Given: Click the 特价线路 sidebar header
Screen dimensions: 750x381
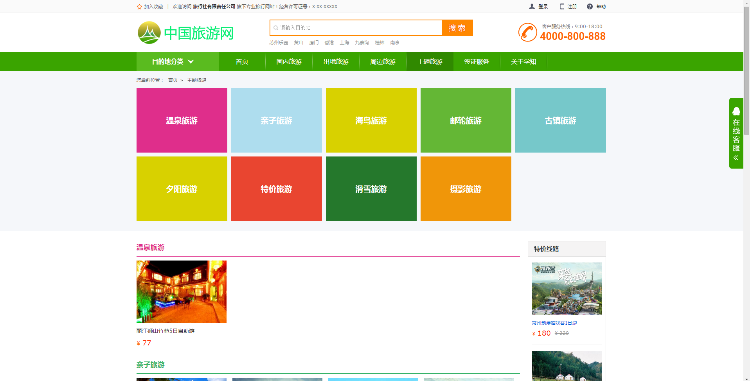Looking at the screenshot, I should 567,249.
